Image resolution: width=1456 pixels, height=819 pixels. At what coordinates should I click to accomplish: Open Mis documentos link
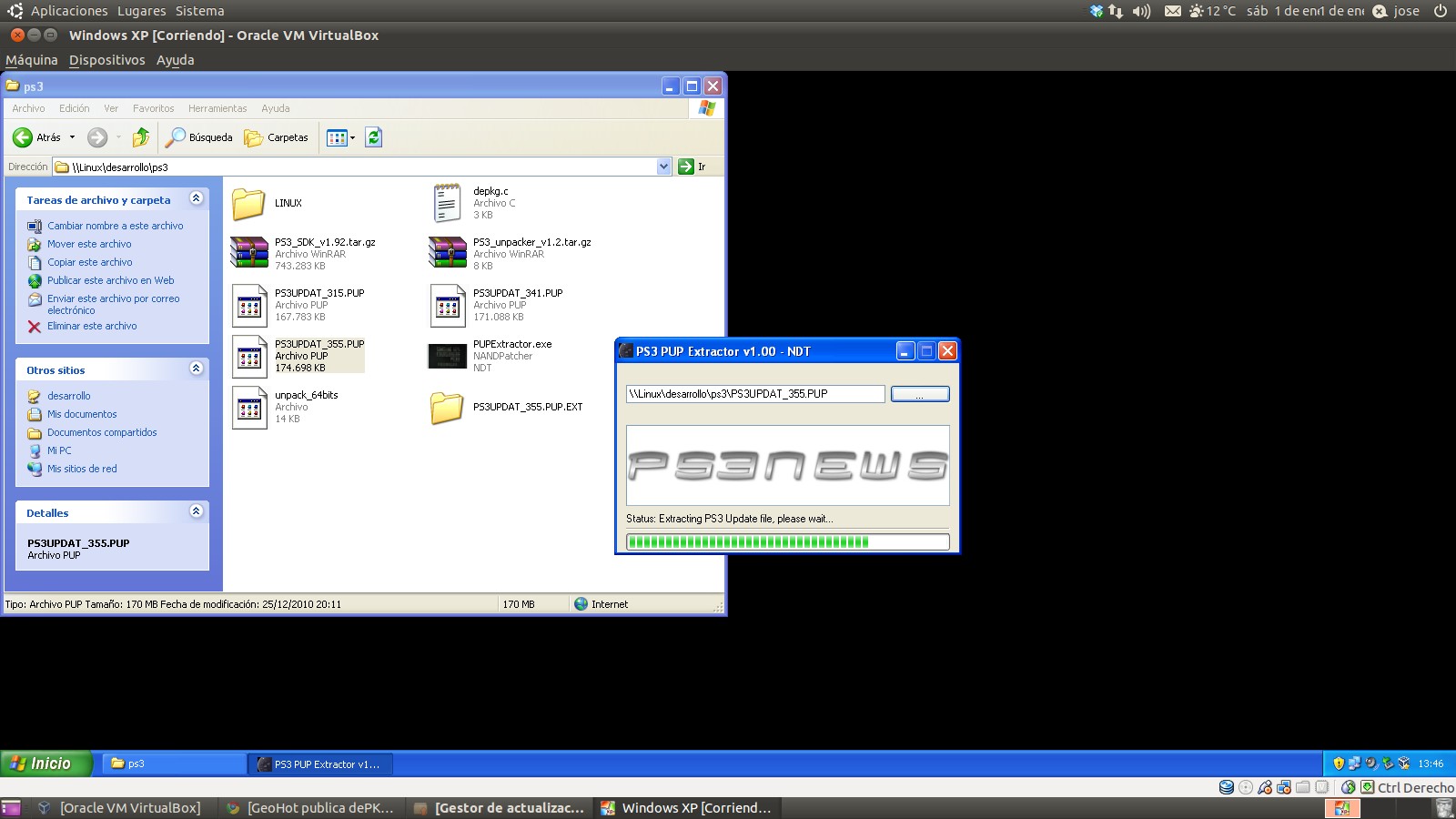[x=82, y=414]
